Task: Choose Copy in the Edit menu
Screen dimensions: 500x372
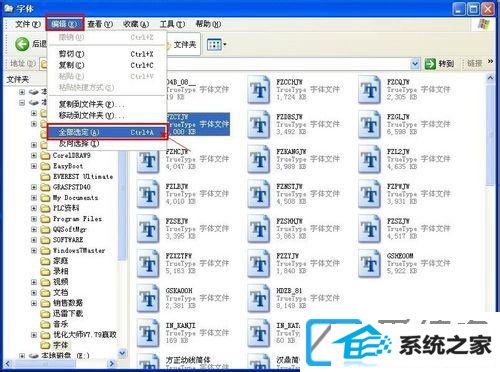Action: tap(107, 65)
